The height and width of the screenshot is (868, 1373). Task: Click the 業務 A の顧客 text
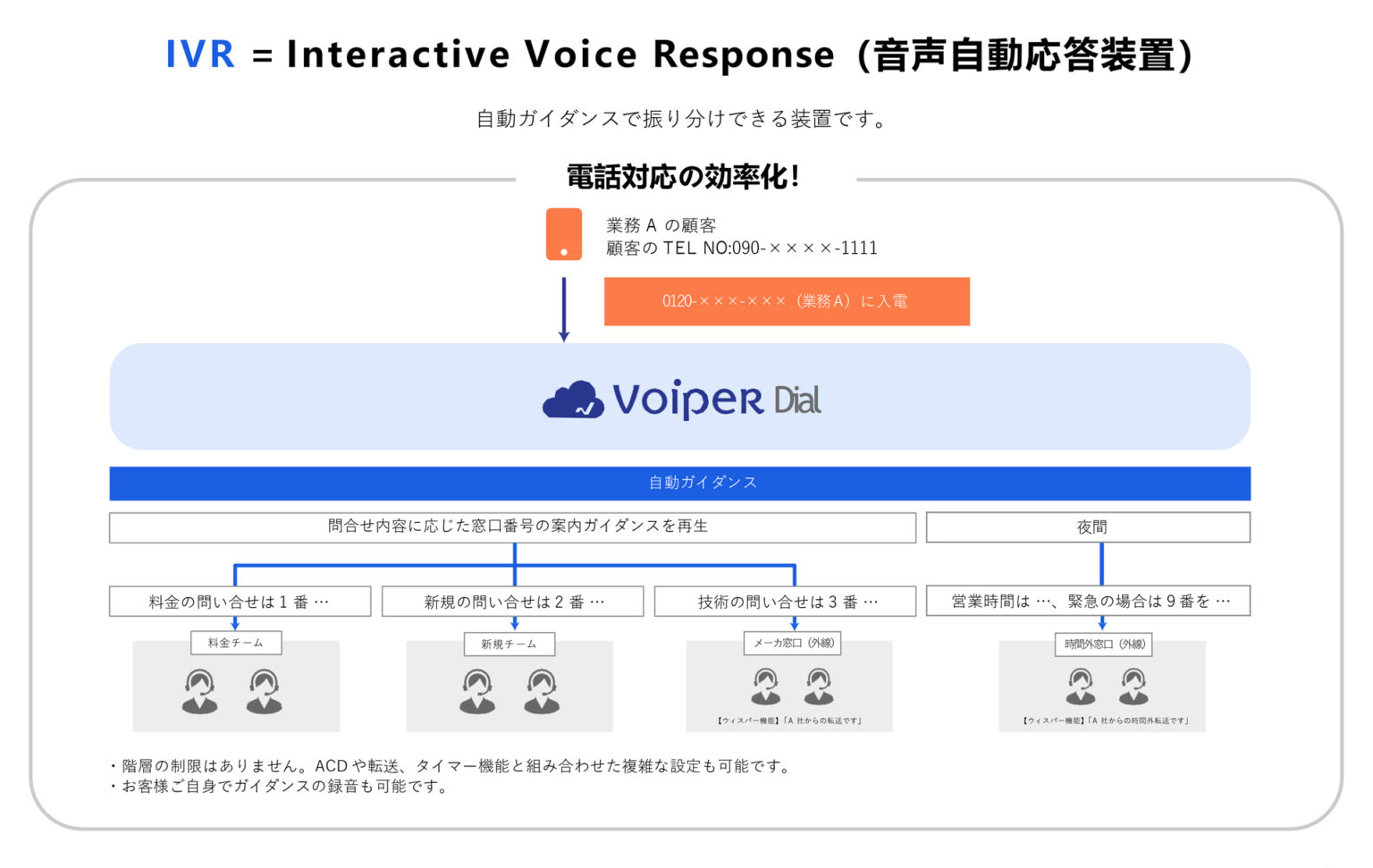click(x=661, y=225)
